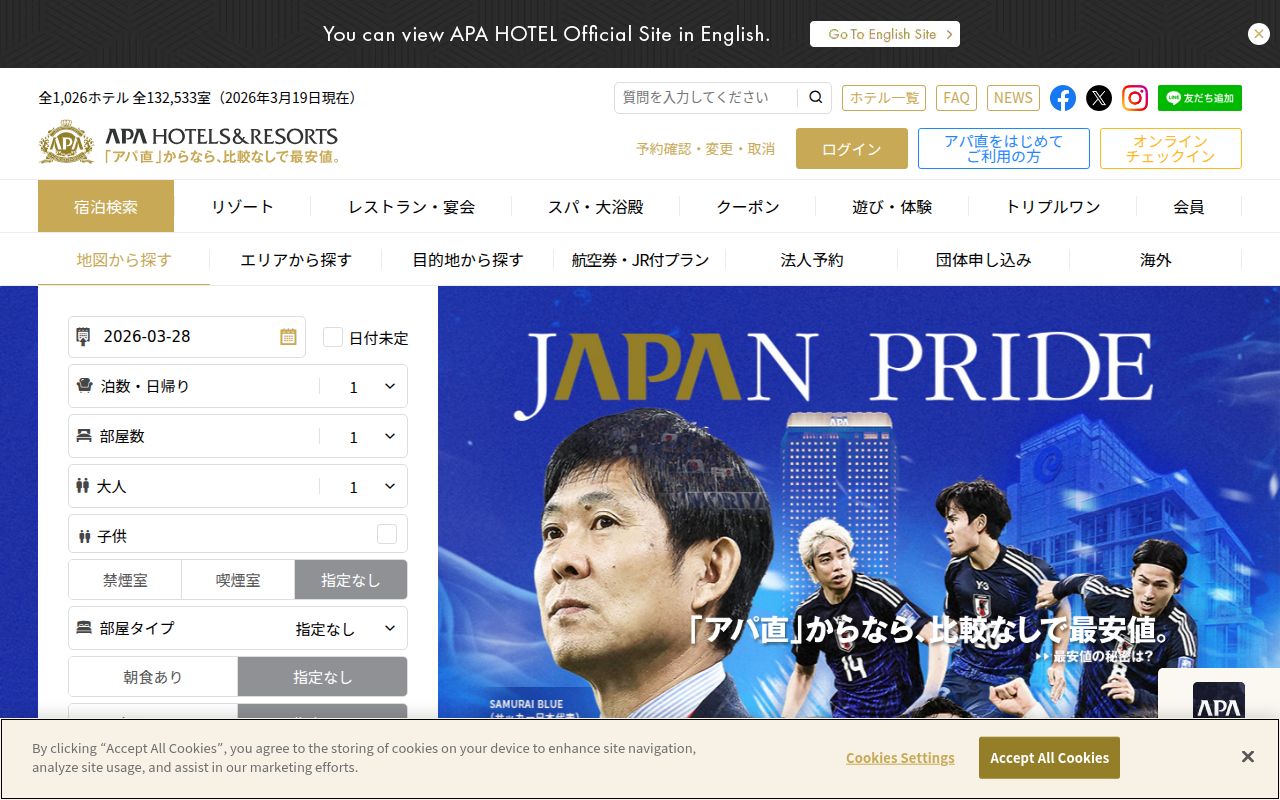Open the スパ・大浴殿 menu item

tap(595, 207)
